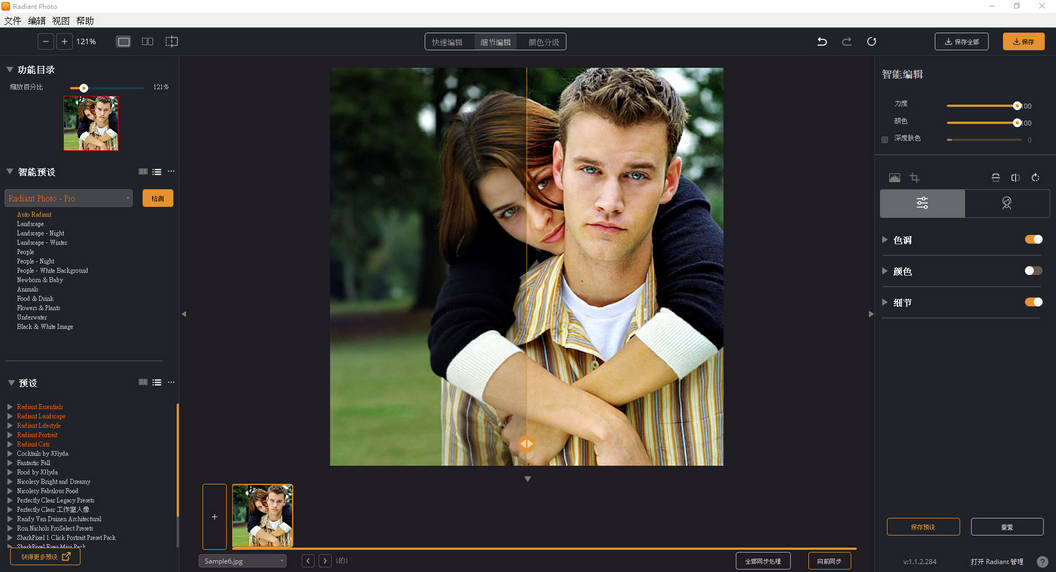Click the undo arrow icon
1056x572 pixels.
822,42
